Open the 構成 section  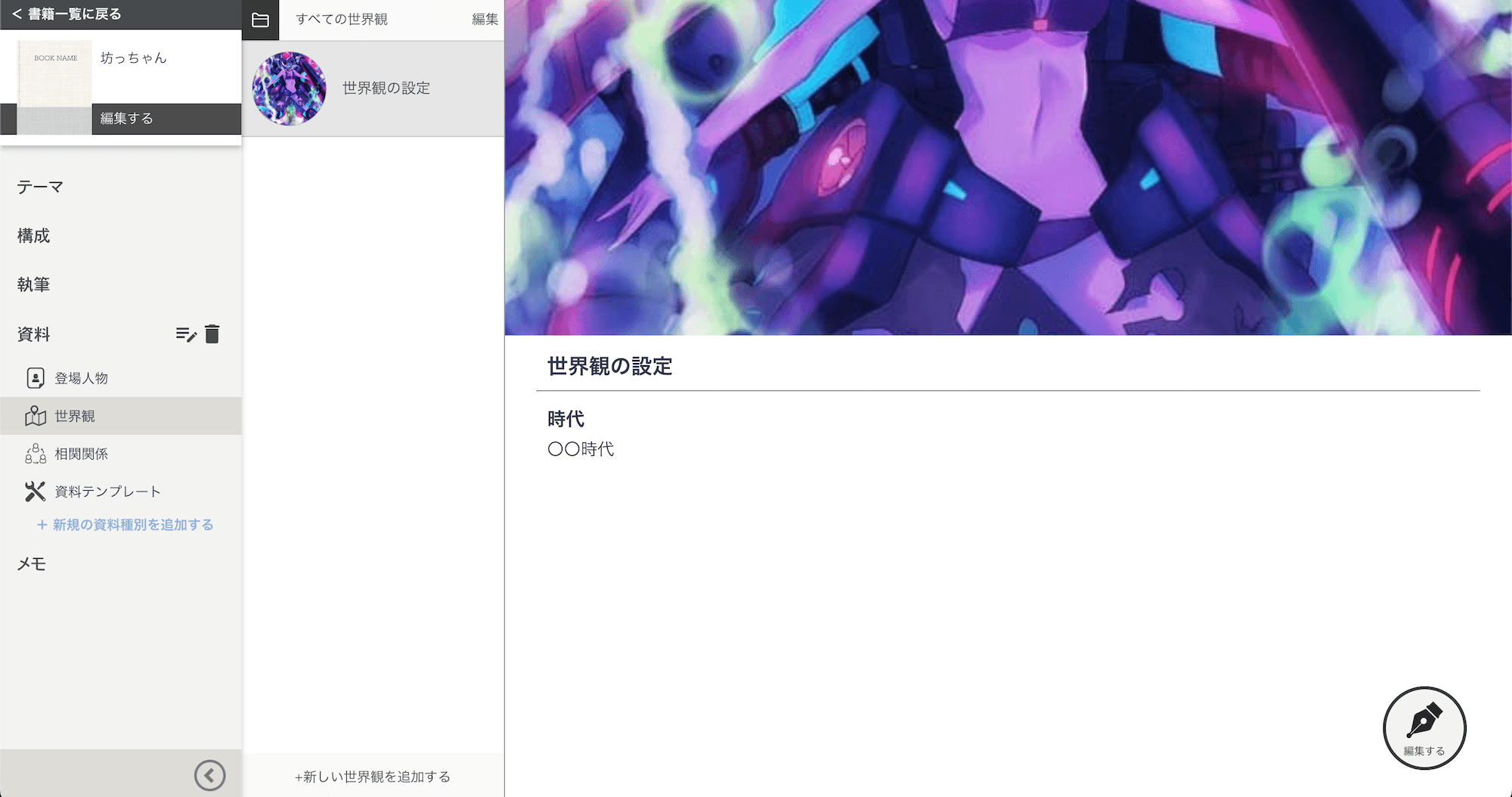[x=33, y=236]
